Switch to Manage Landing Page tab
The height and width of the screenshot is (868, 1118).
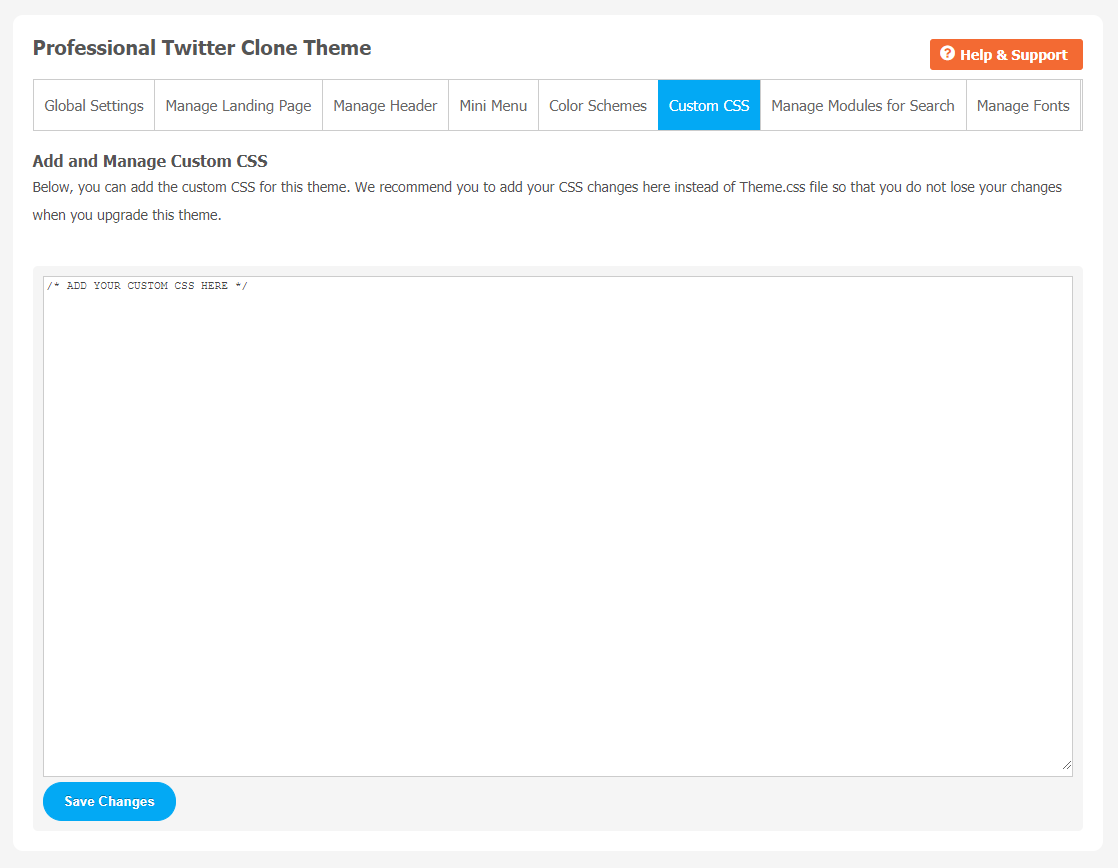click(x=238, y=106)
